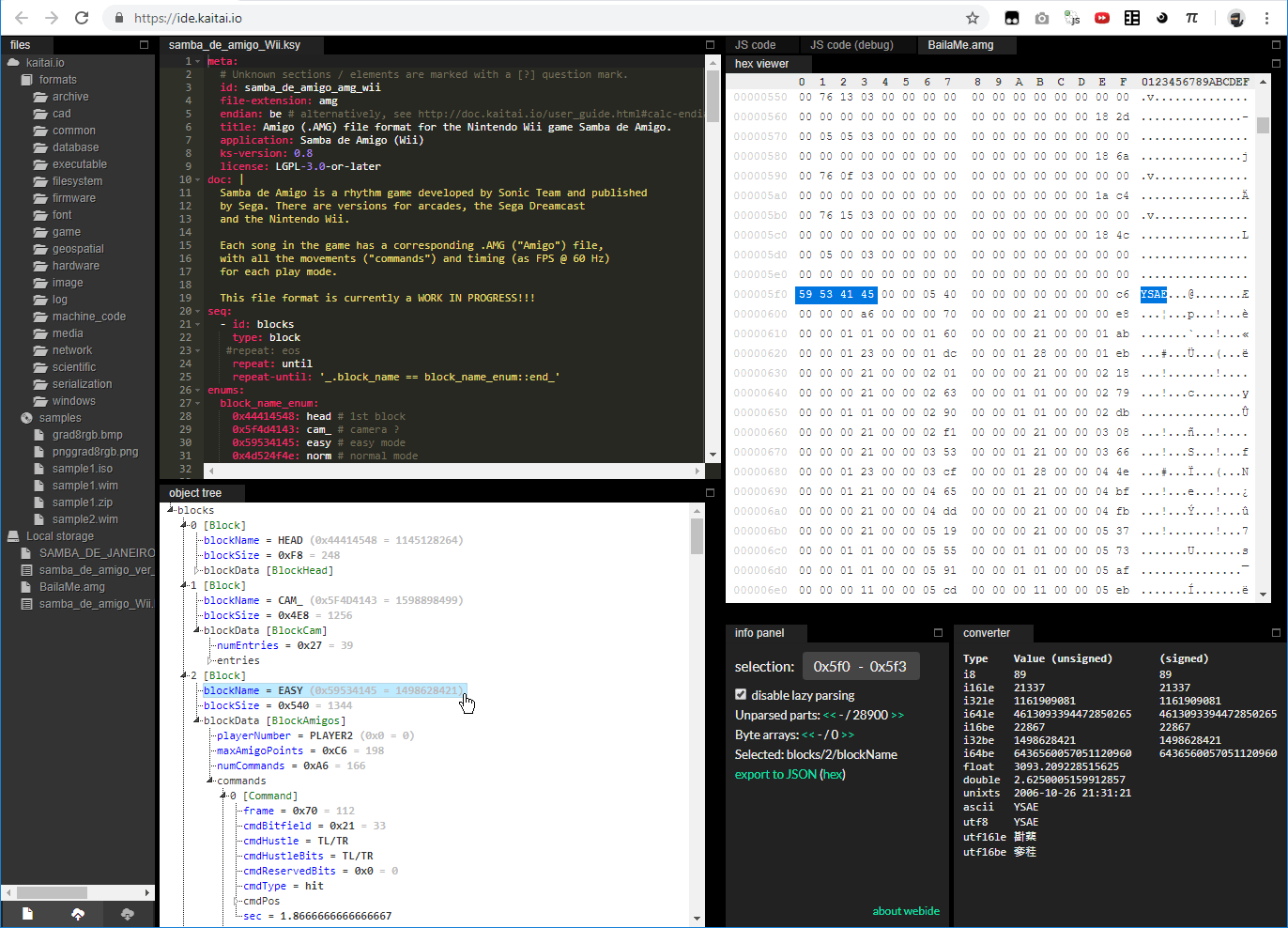Maximize the info panel
The width and height of the screenshot is (1288, 928).
tap(937, 632)
